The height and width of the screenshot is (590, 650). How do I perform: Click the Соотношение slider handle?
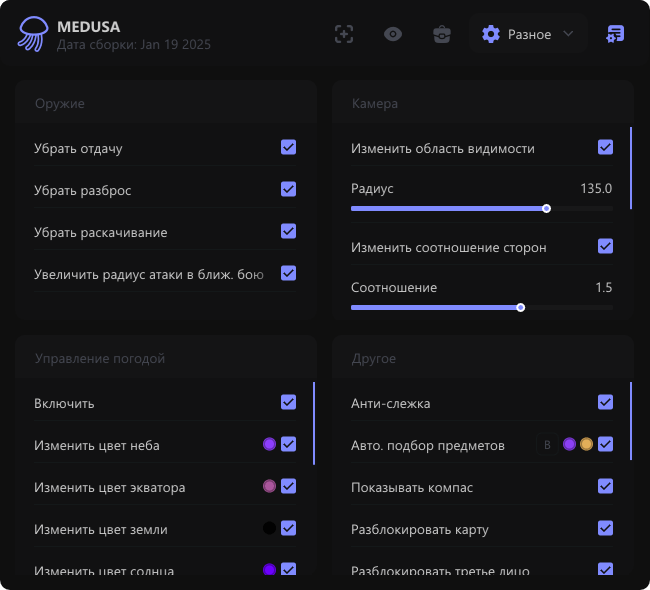(520, 308)
